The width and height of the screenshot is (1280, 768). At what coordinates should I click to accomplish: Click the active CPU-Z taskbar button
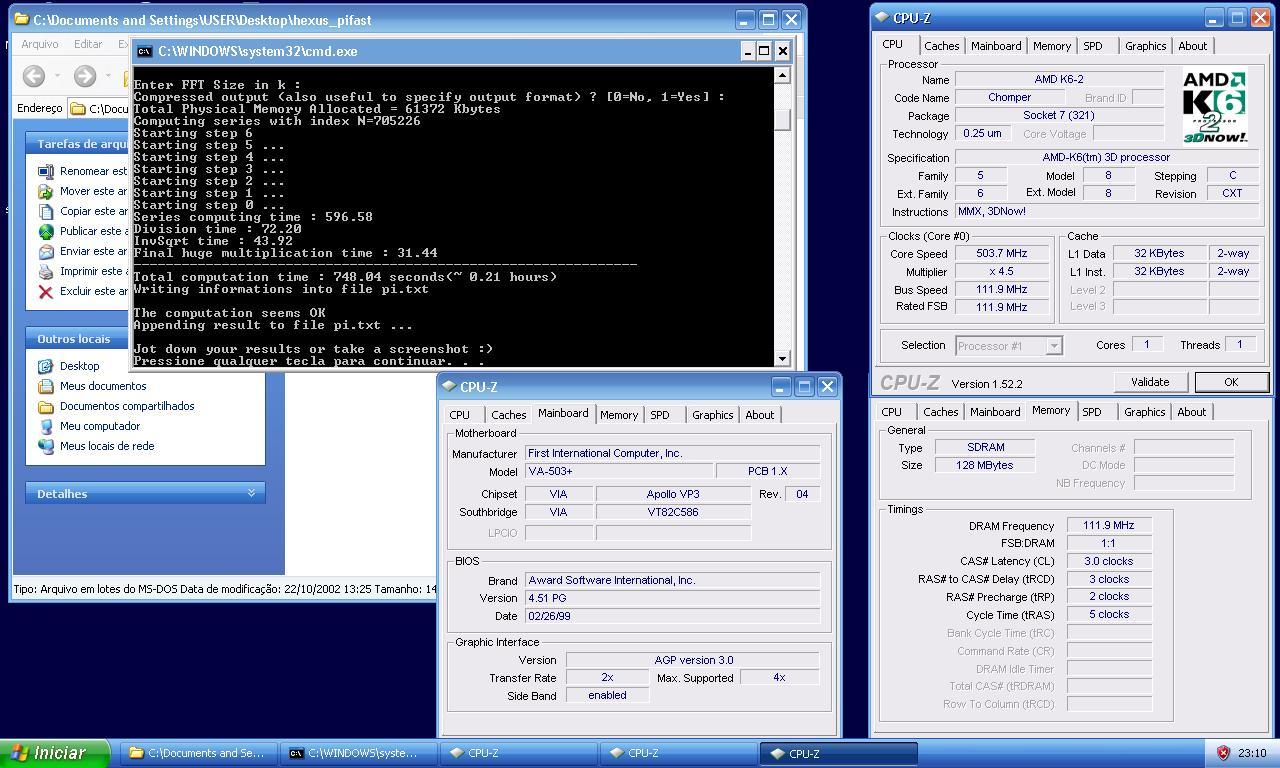tap(838, 753)
